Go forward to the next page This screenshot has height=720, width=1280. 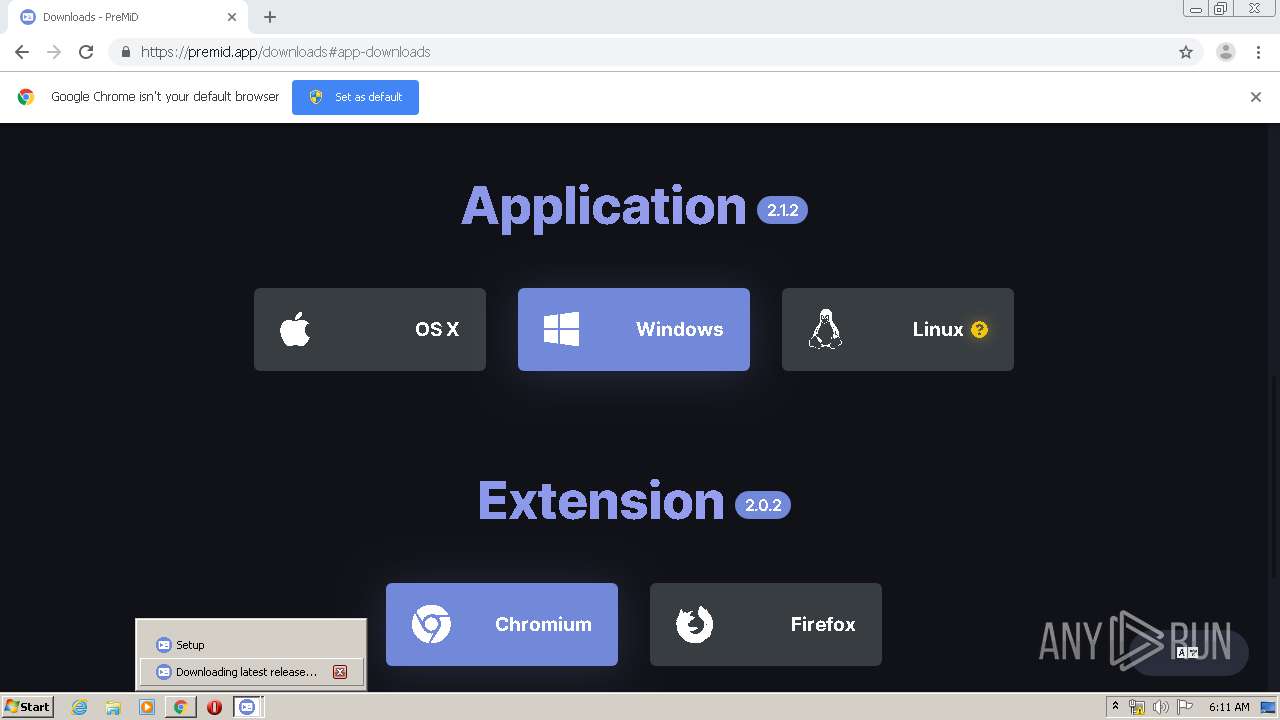pyautogui.click(x=54, y=52)
